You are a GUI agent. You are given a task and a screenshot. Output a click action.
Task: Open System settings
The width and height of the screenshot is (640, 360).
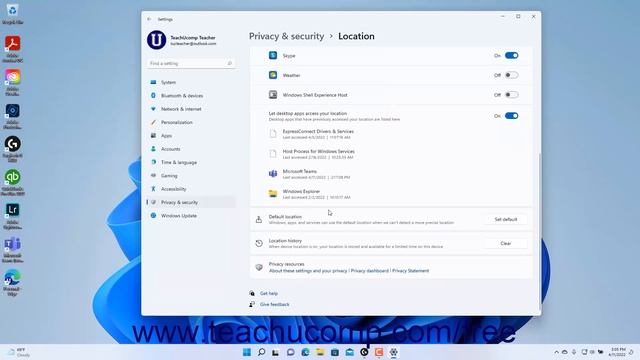(191, 82)
